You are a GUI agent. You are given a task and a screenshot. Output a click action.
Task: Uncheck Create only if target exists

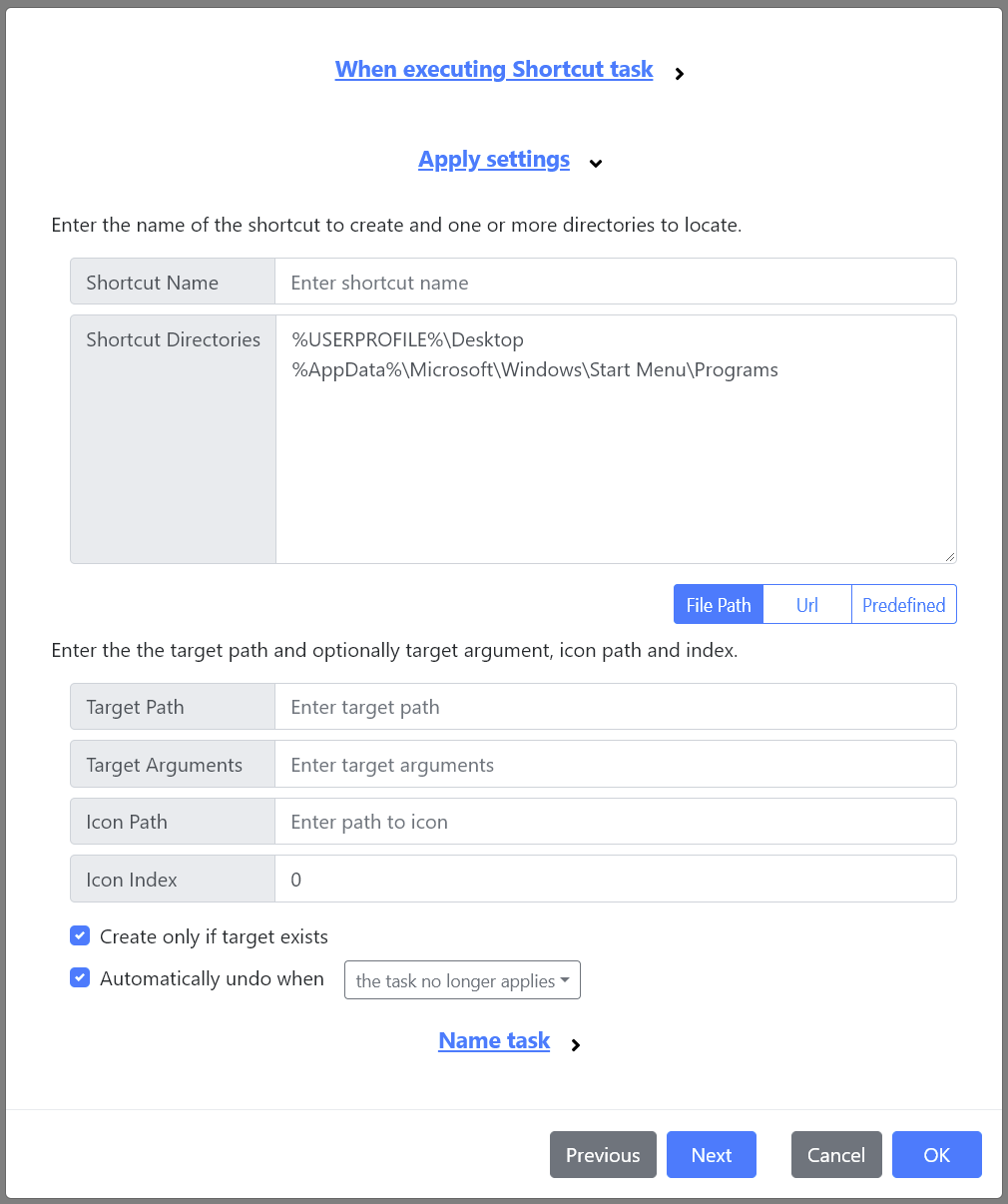click(x=80, y=935)
